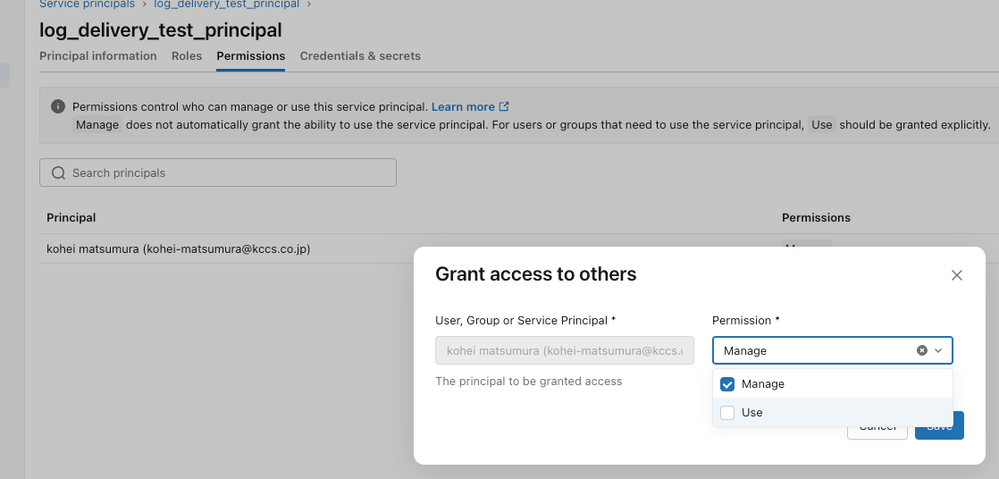This screenshot has height=479, width=999.
Task: Click the external link icon beside Learn more
Action: [504, 106]
